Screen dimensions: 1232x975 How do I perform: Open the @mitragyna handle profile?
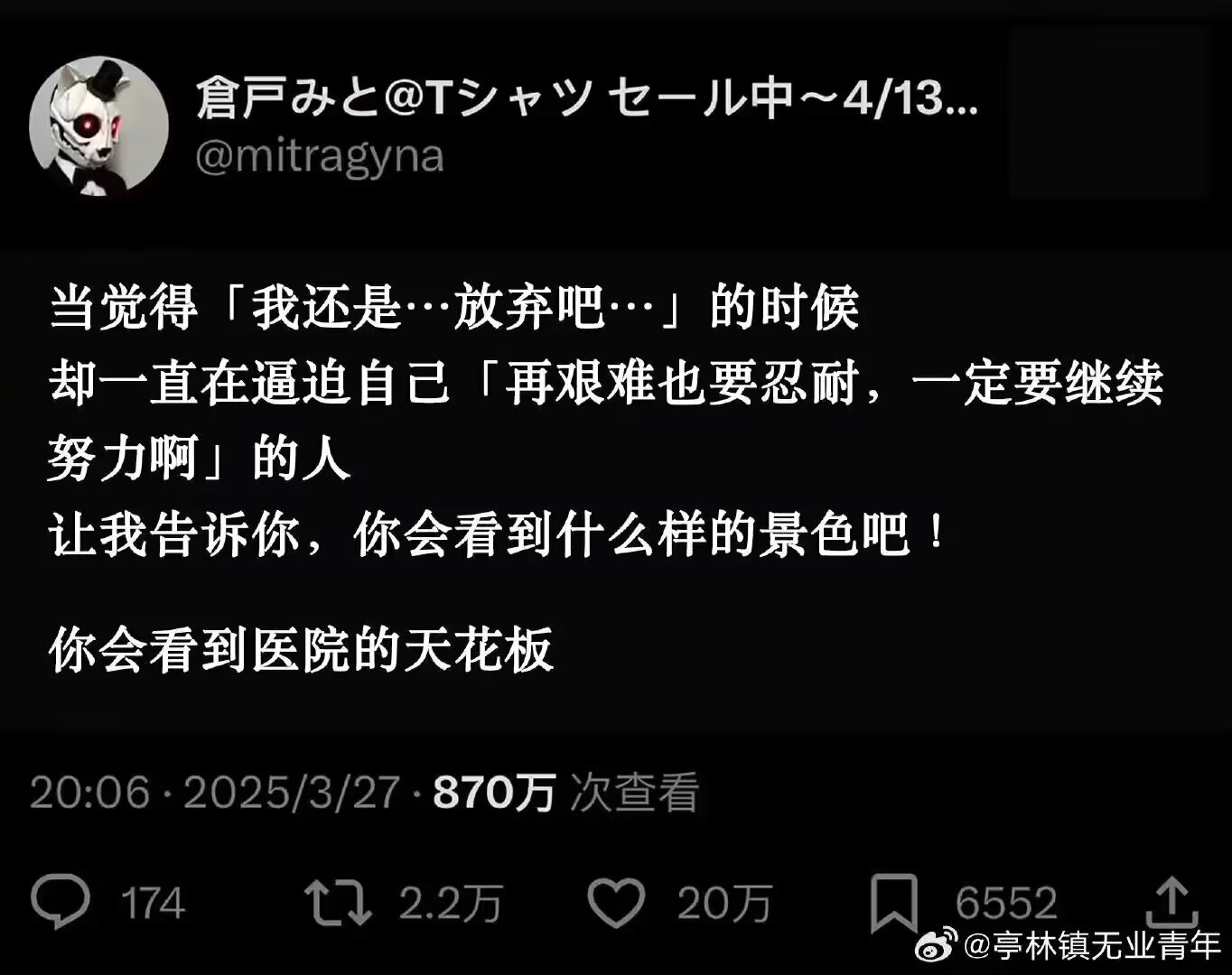[x=320, y=155]
